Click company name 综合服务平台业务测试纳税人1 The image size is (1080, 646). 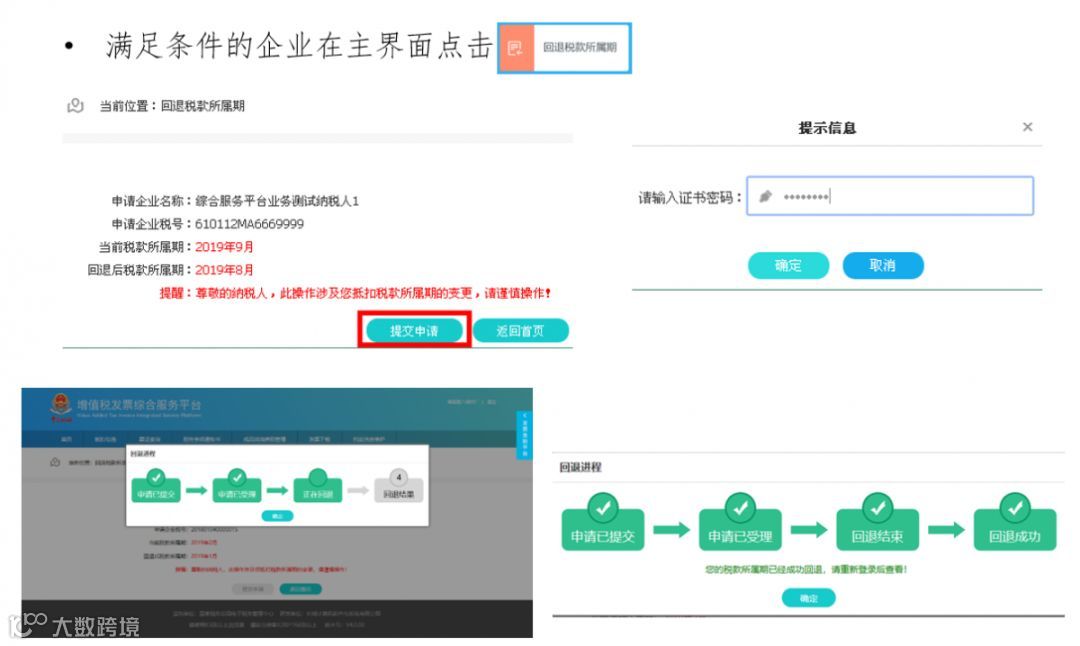277,201
